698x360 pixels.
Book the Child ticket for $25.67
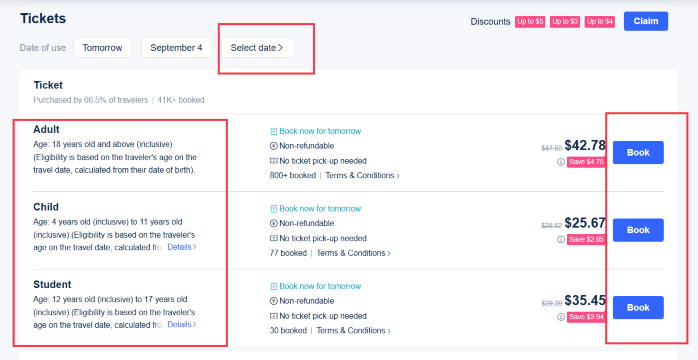coord(638,230)
